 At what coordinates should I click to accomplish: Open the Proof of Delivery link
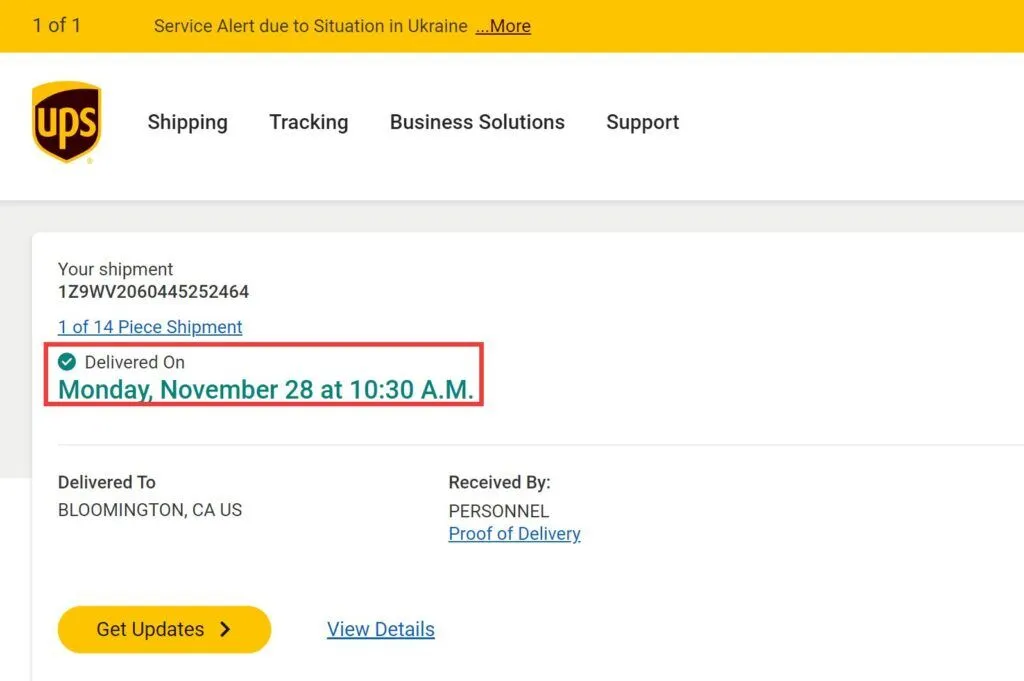click(x=514, y=534)
